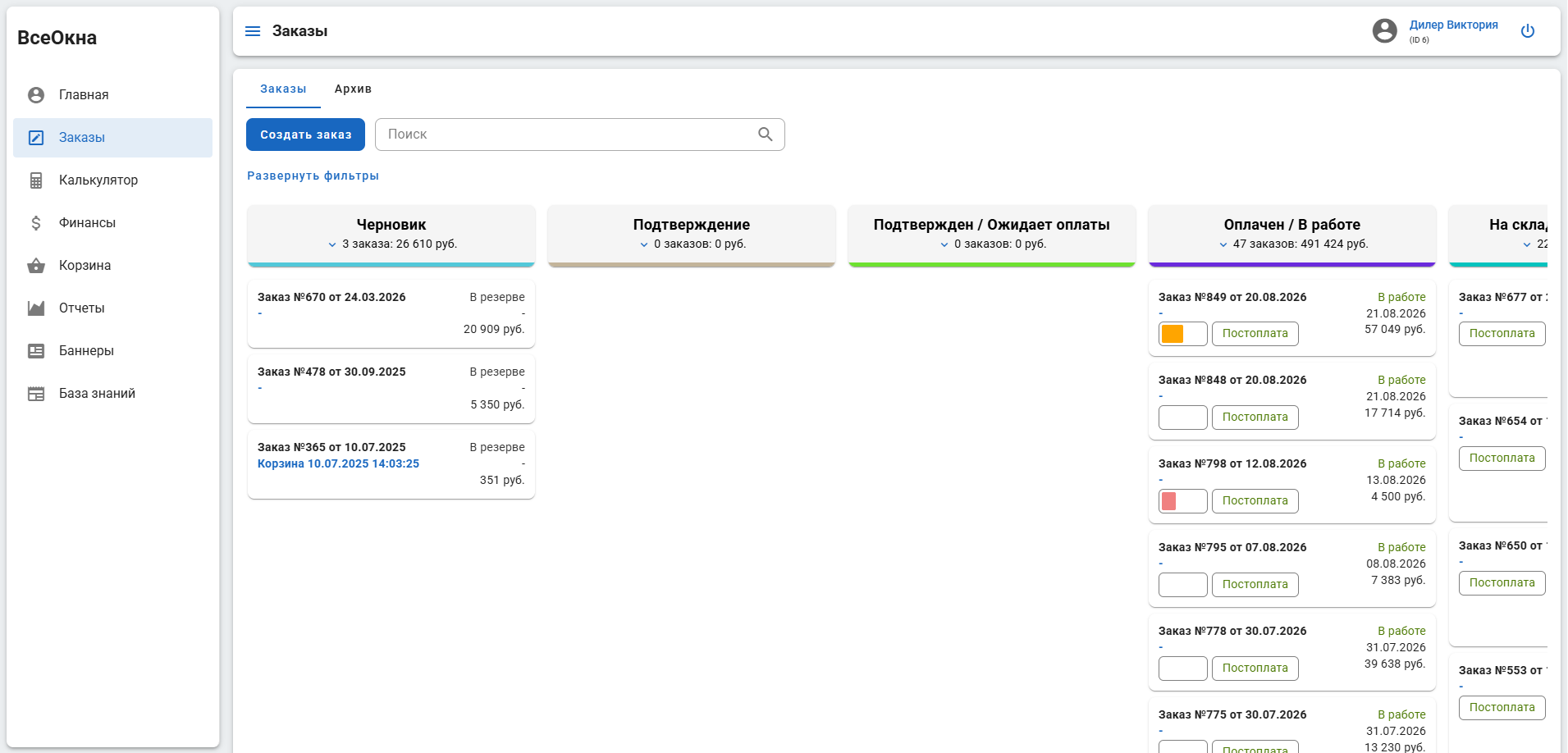Image resolution: width=1568 pixels, height=753 pixels.
Task: Click the Калькулятор sidebar icon
Action: (x=36, y=180)
